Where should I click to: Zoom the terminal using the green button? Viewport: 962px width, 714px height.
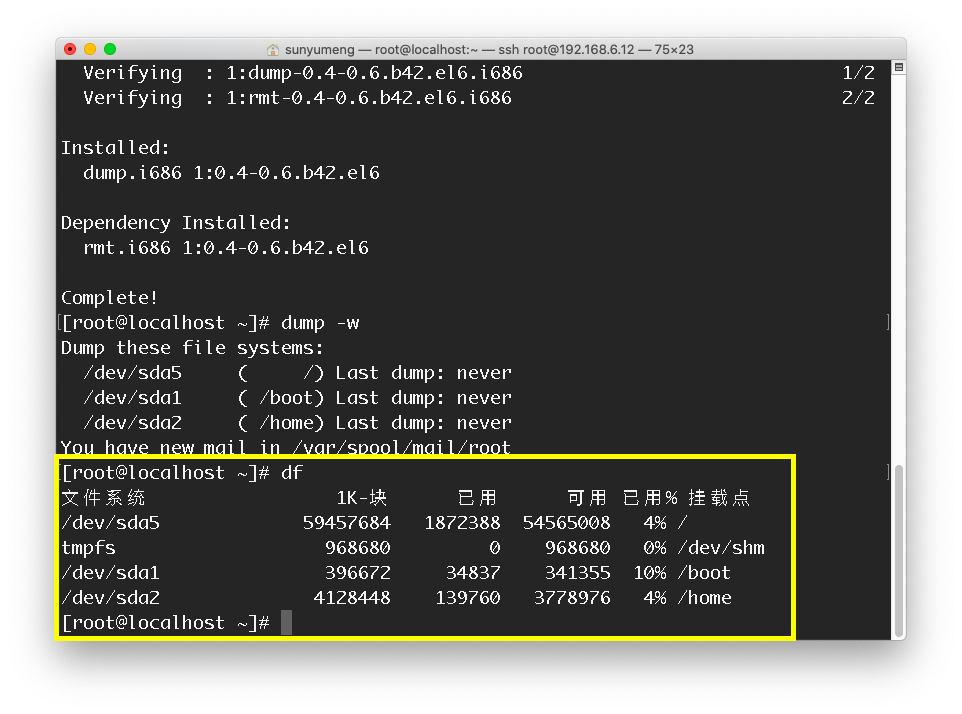coord(110,49)
